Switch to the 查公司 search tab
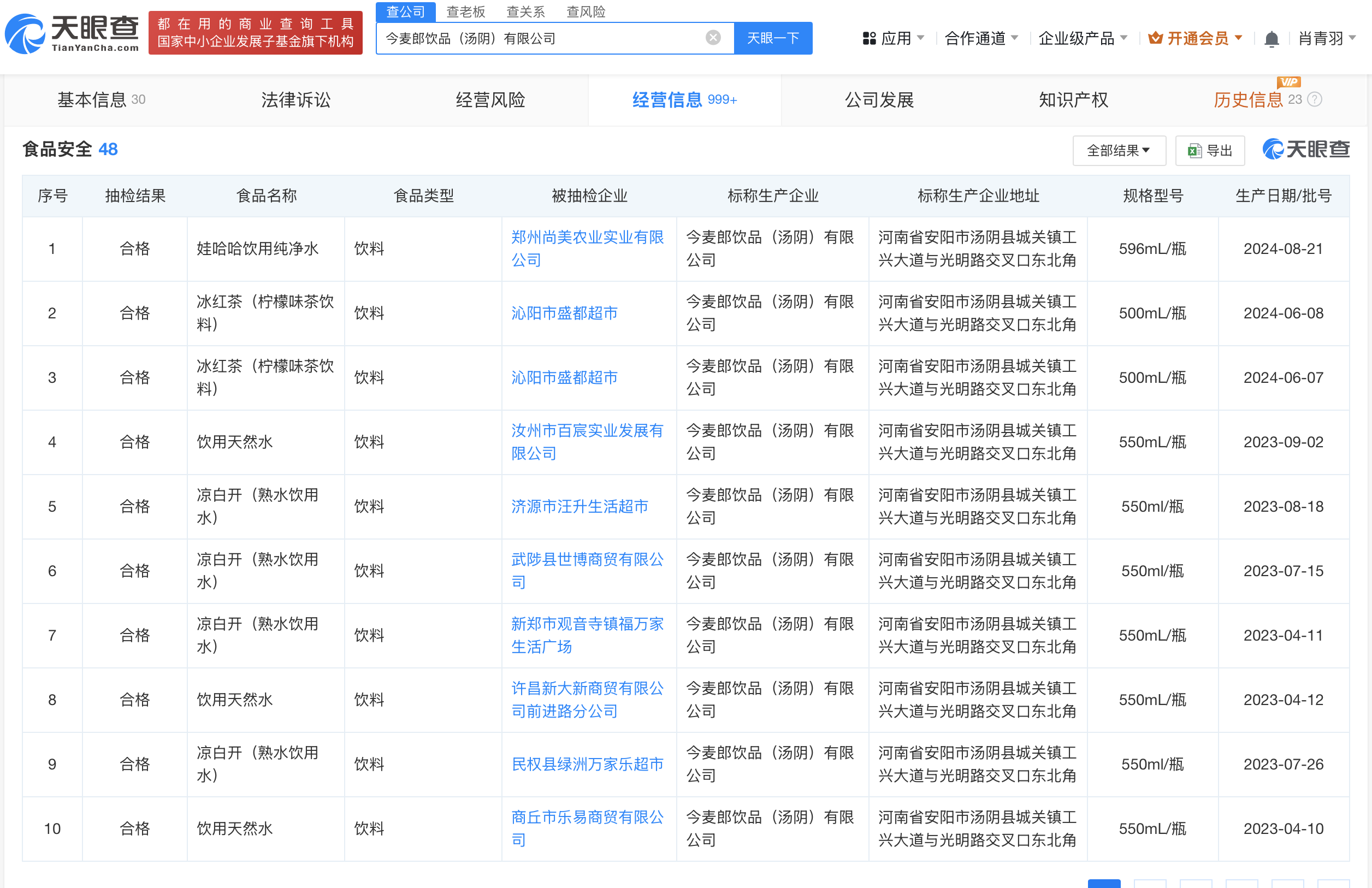Viewport: 1372px width, 888px height. [x=405, y=11]
